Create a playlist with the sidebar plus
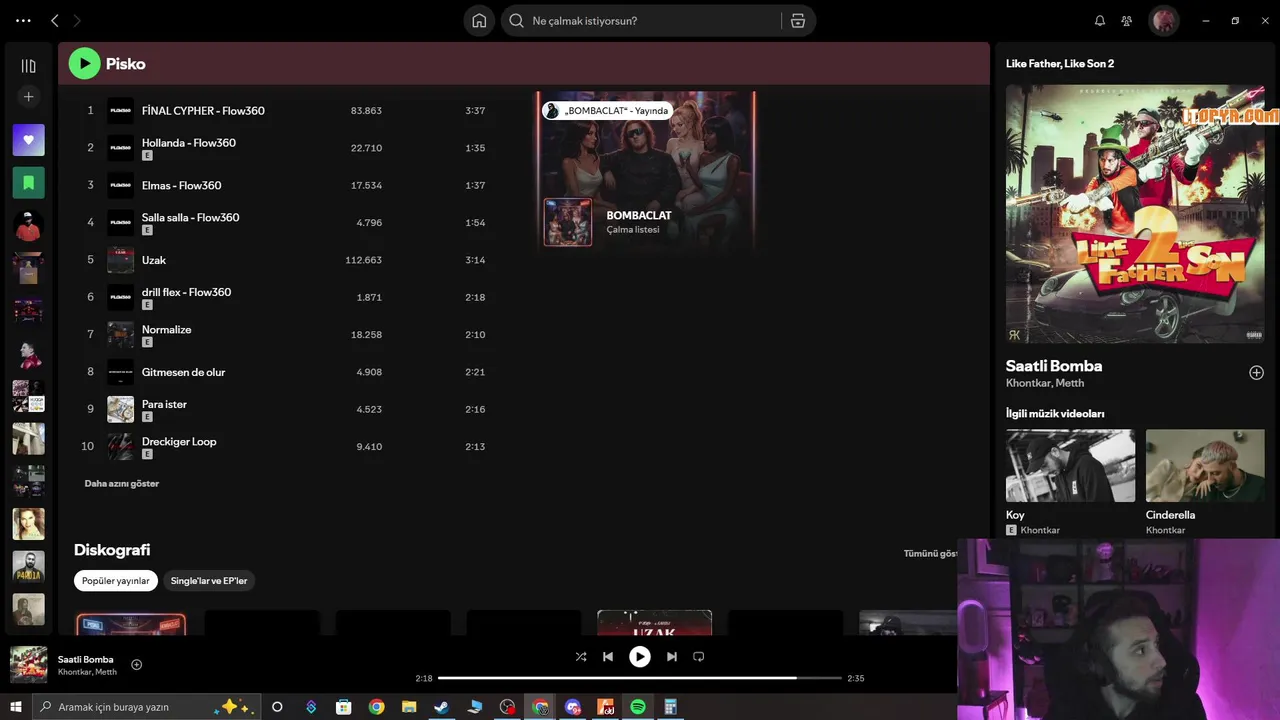This screenshot has height=720, width=1280. coord(28,97)
